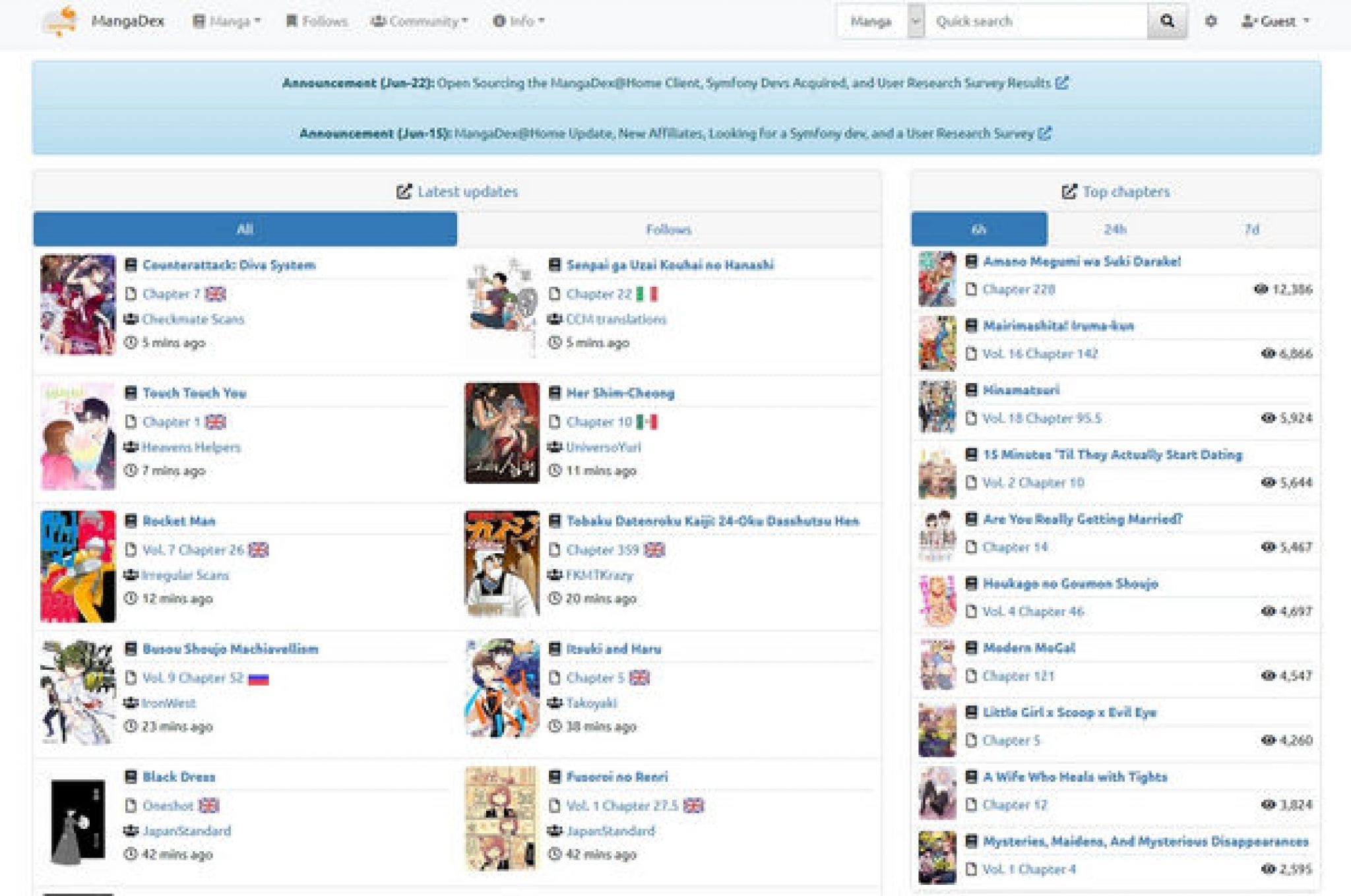Open Senpai ga Uzai Kouhai no Hanashi
The height and width of the screenshot is (896, 1351).
tap(670, 265)
